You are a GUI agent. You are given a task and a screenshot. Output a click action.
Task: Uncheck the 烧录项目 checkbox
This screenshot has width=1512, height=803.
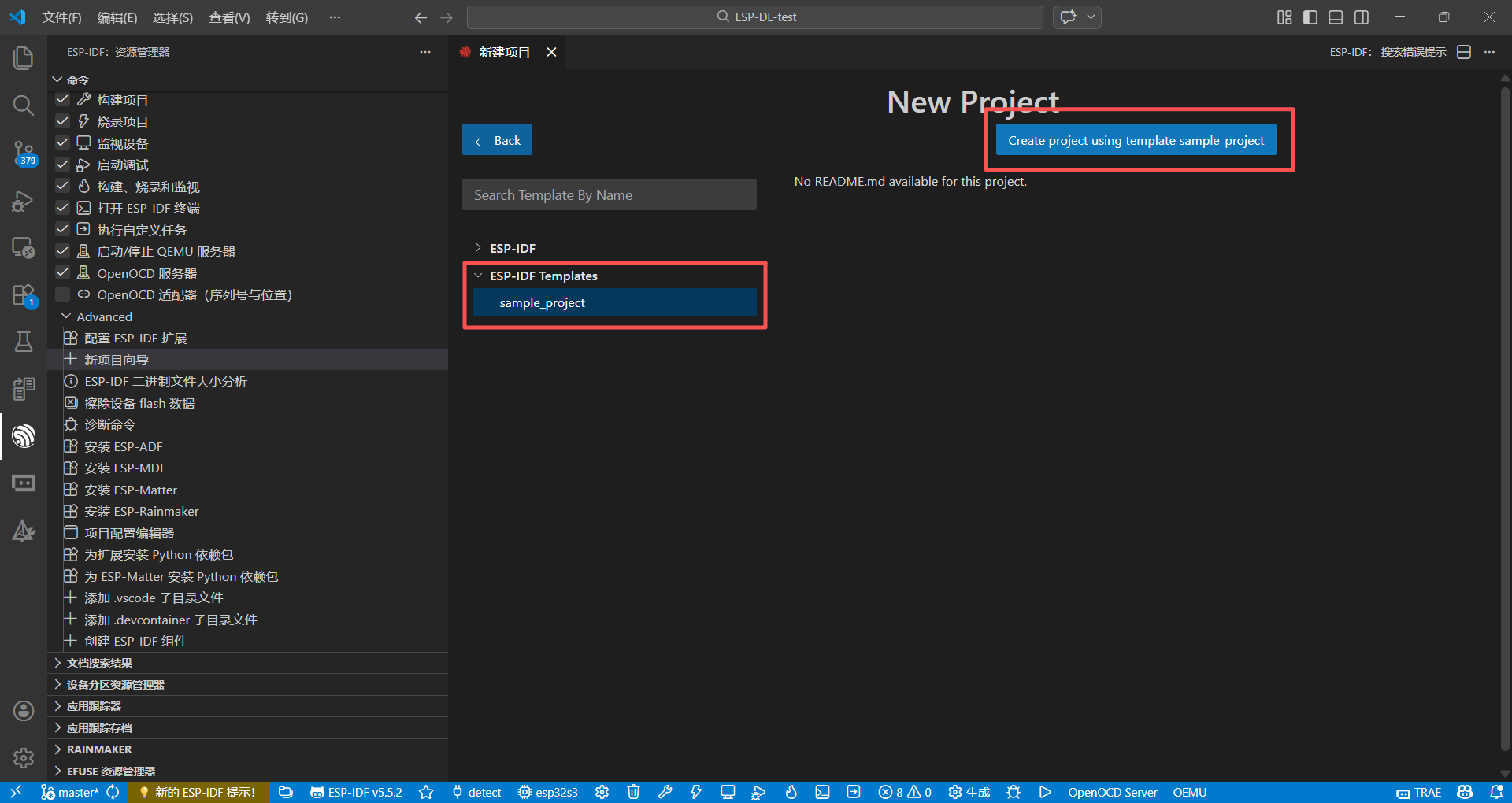63,121
